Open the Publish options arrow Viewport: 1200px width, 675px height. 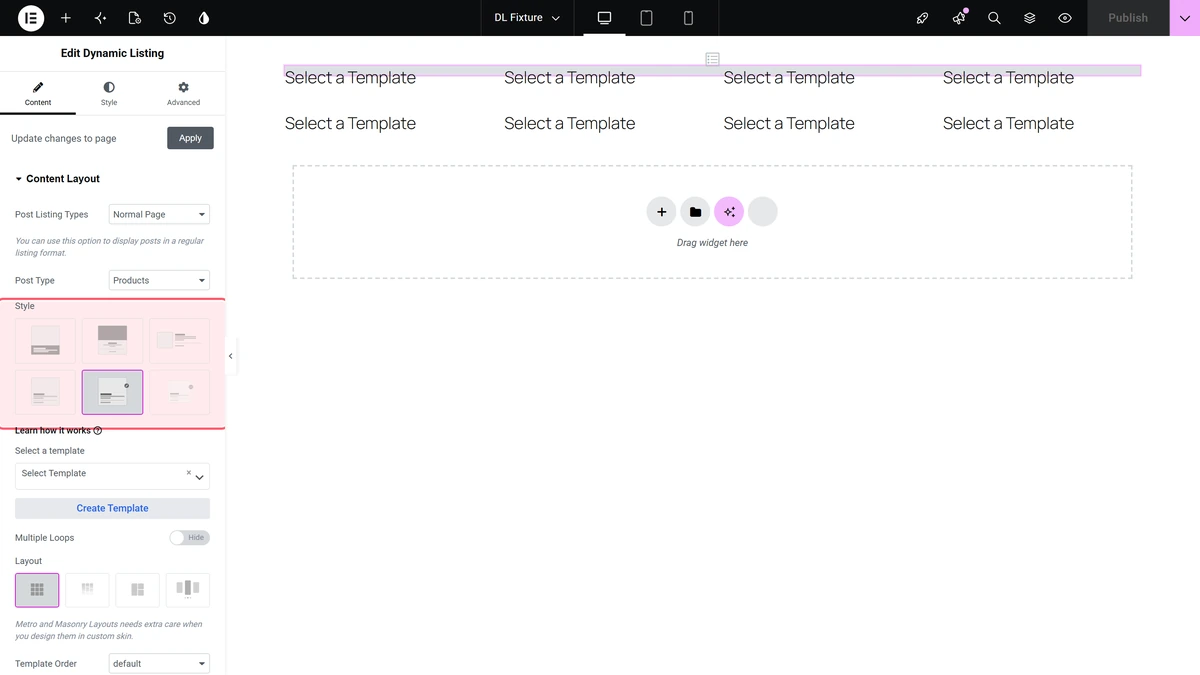(x=1185, y=18)
